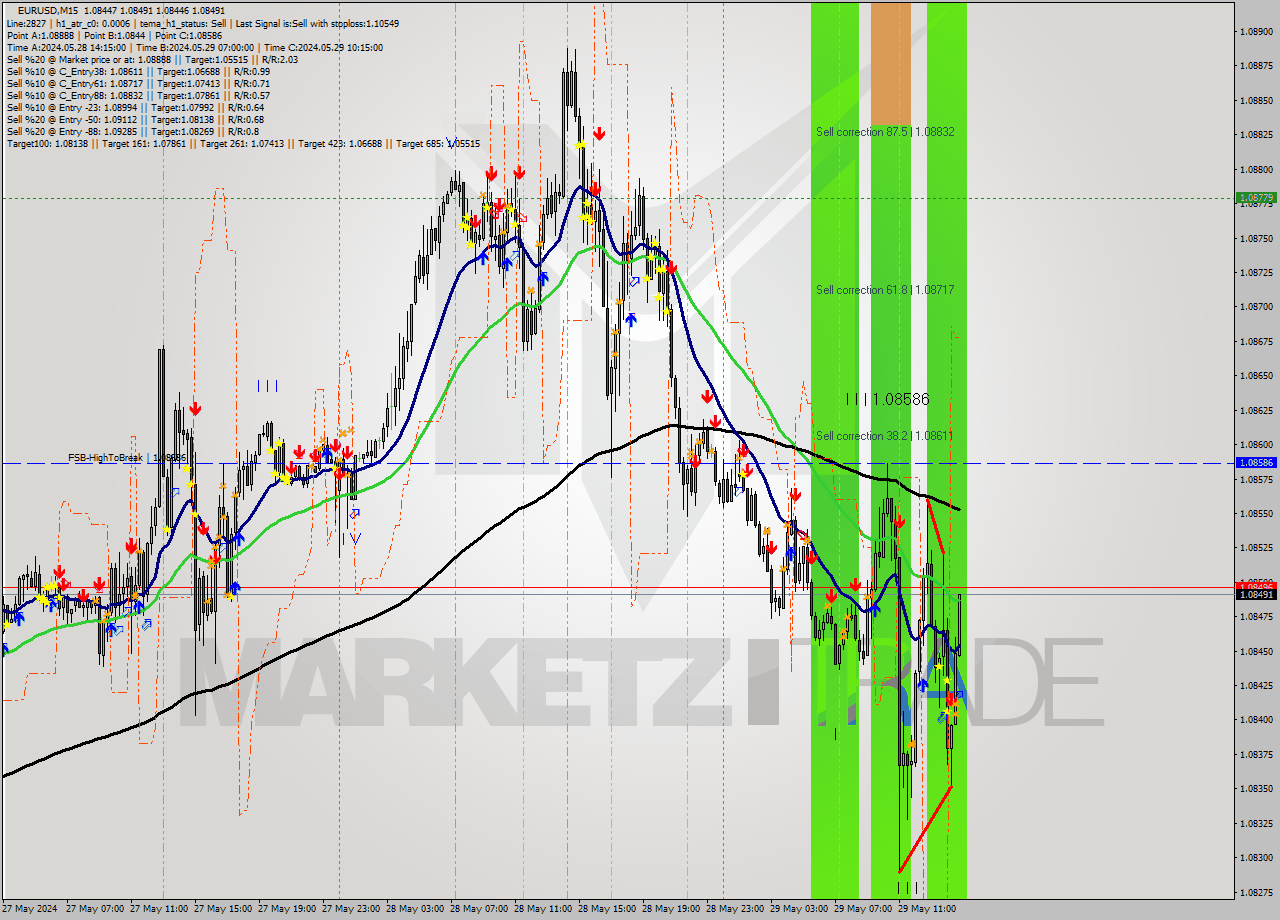Click the 1.08625 price axis label
This screenshot has width=1280, height=920.
(1256, 410)
